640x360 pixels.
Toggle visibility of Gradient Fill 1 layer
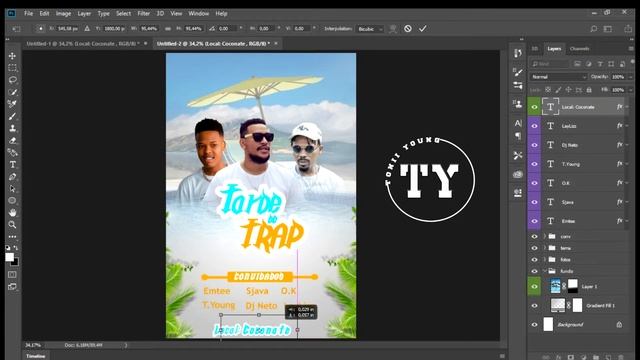(534, 305)
